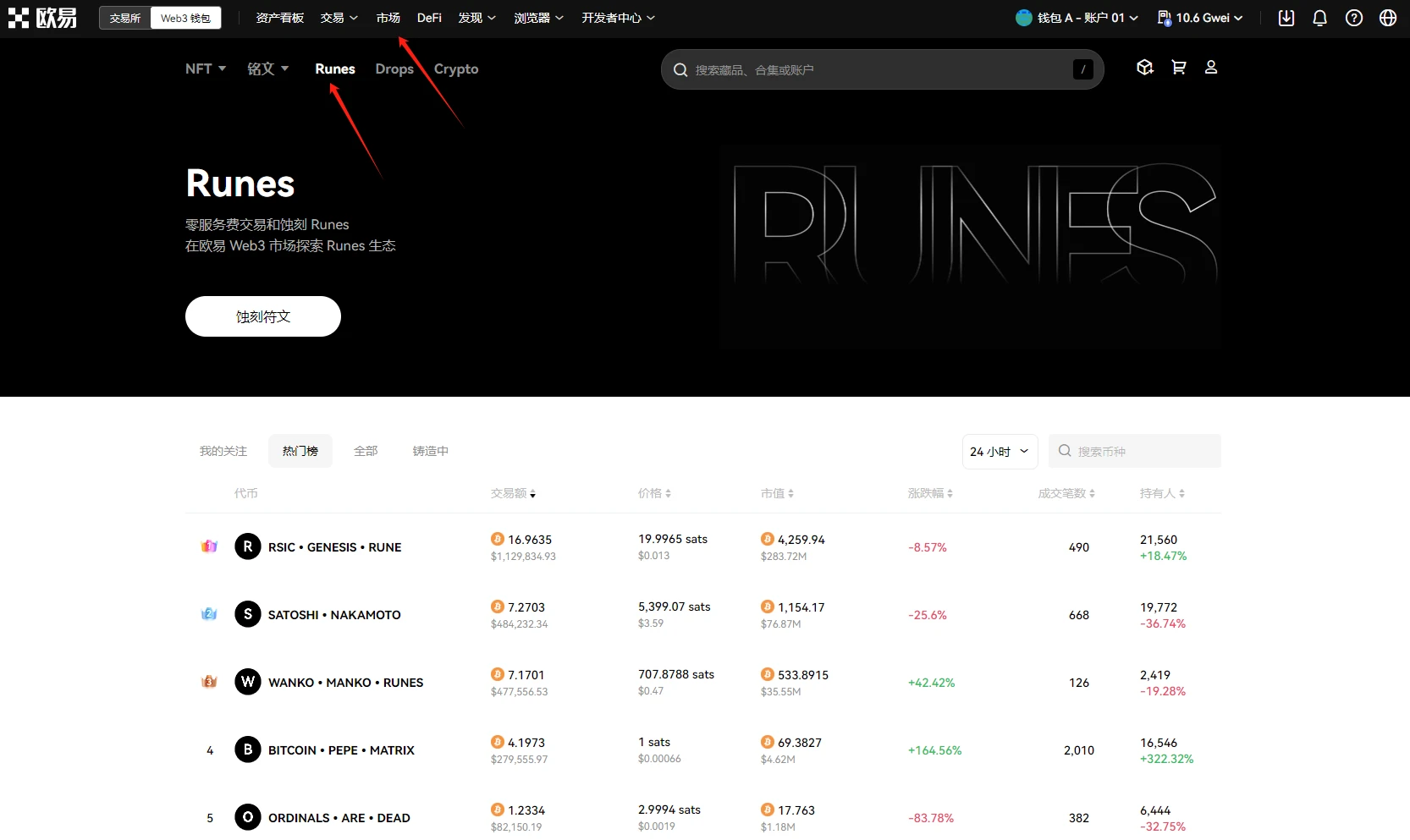The image size is (1410, 840).
Task: Switch to the 全部 tab
Action: [366, 451]
